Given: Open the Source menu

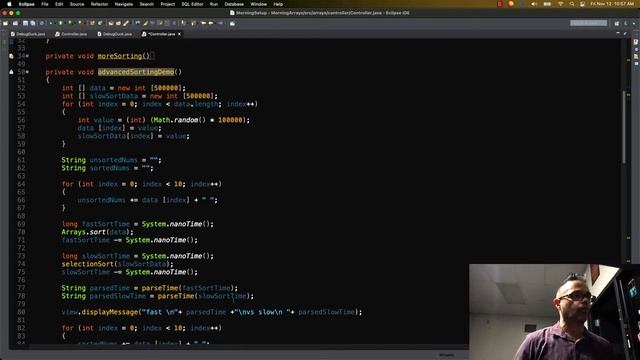Looking at the screenshot, I should [77, 4].
